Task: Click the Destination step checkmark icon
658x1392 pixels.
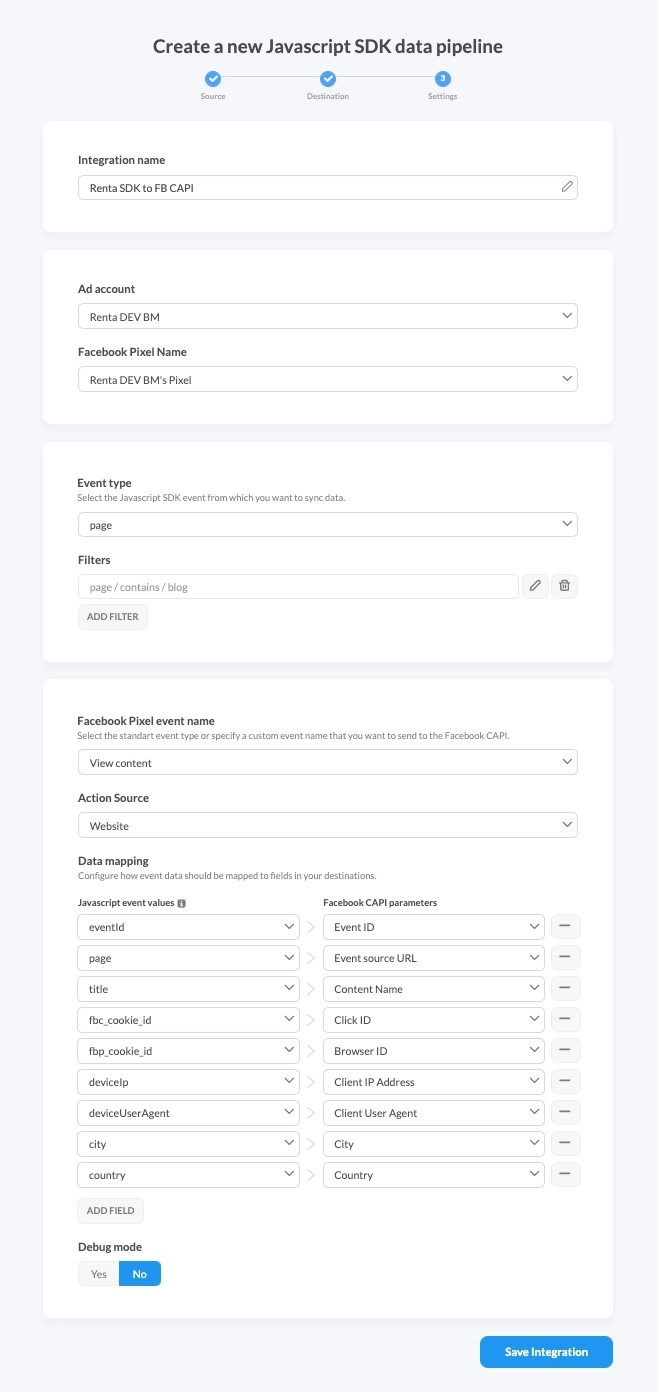Action: 328,77
